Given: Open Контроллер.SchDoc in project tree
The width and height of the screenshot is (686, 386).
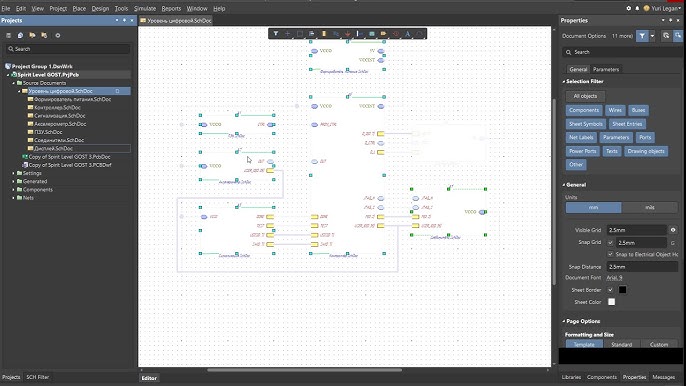Looking at the screenshot, I should (x=57, y=108).
